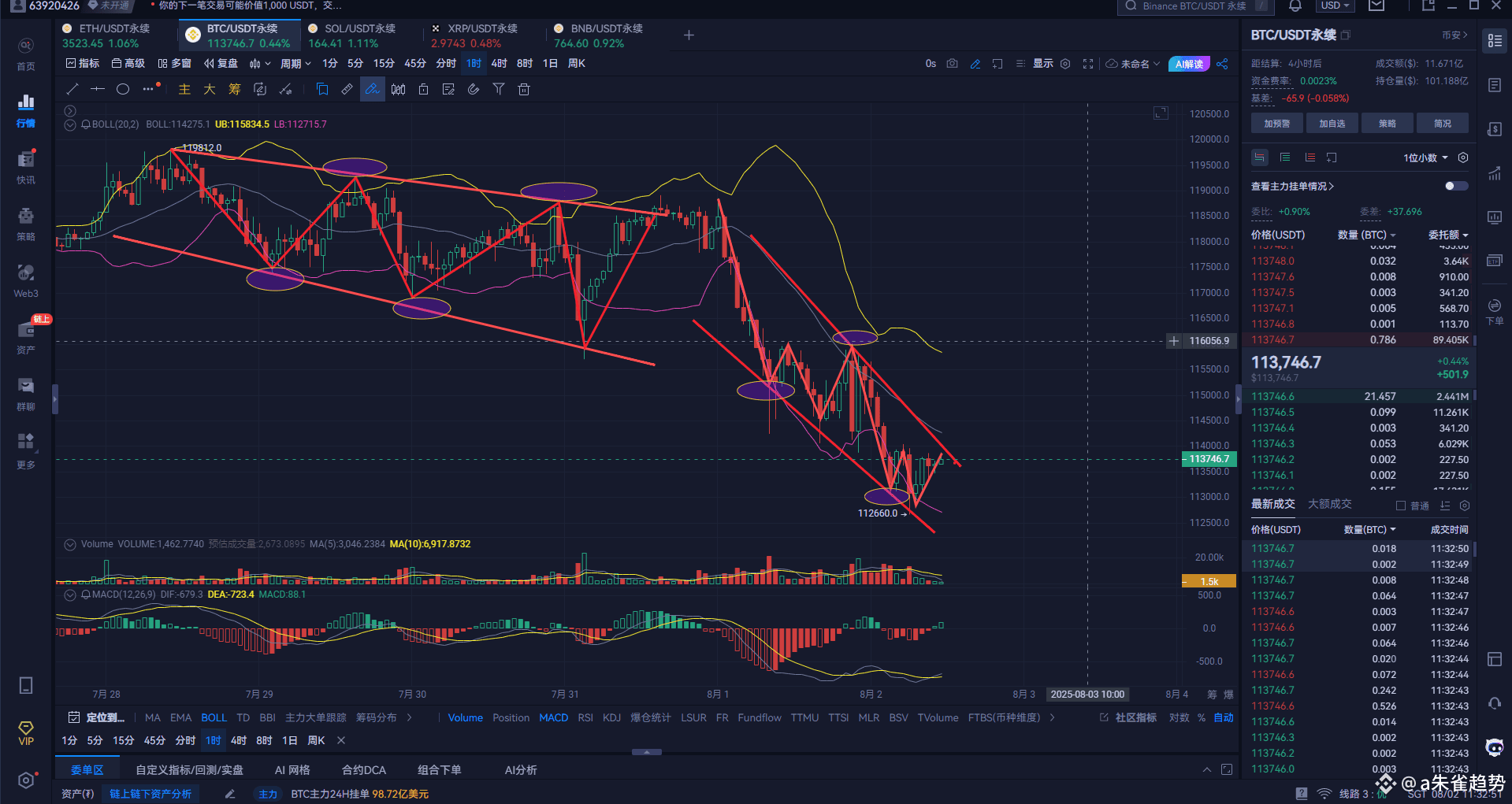The width and height of the screenshot is (1512, 804).
Task: Switch to SOL/USDT永续 tab
Action: click(x=353, y=35)
